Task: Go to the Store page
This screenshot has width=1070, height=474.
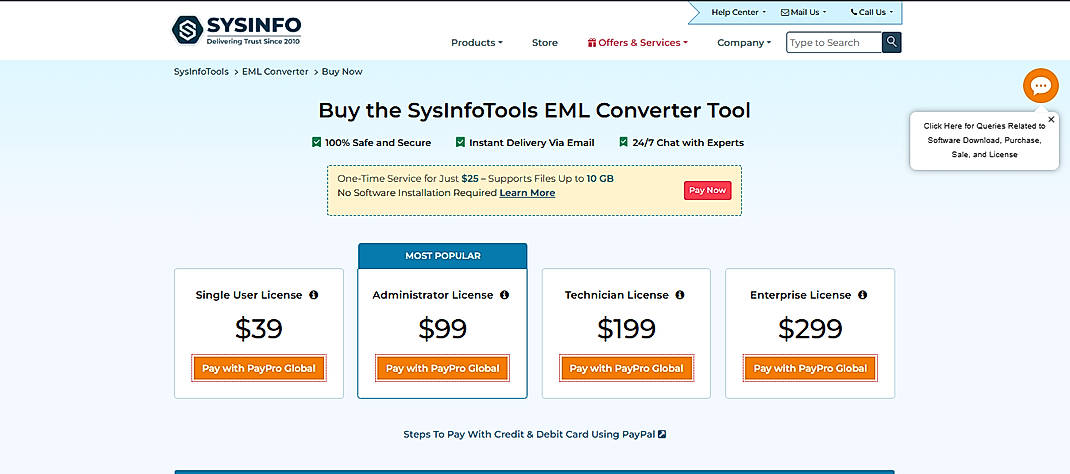Action: tap(545, 42)
